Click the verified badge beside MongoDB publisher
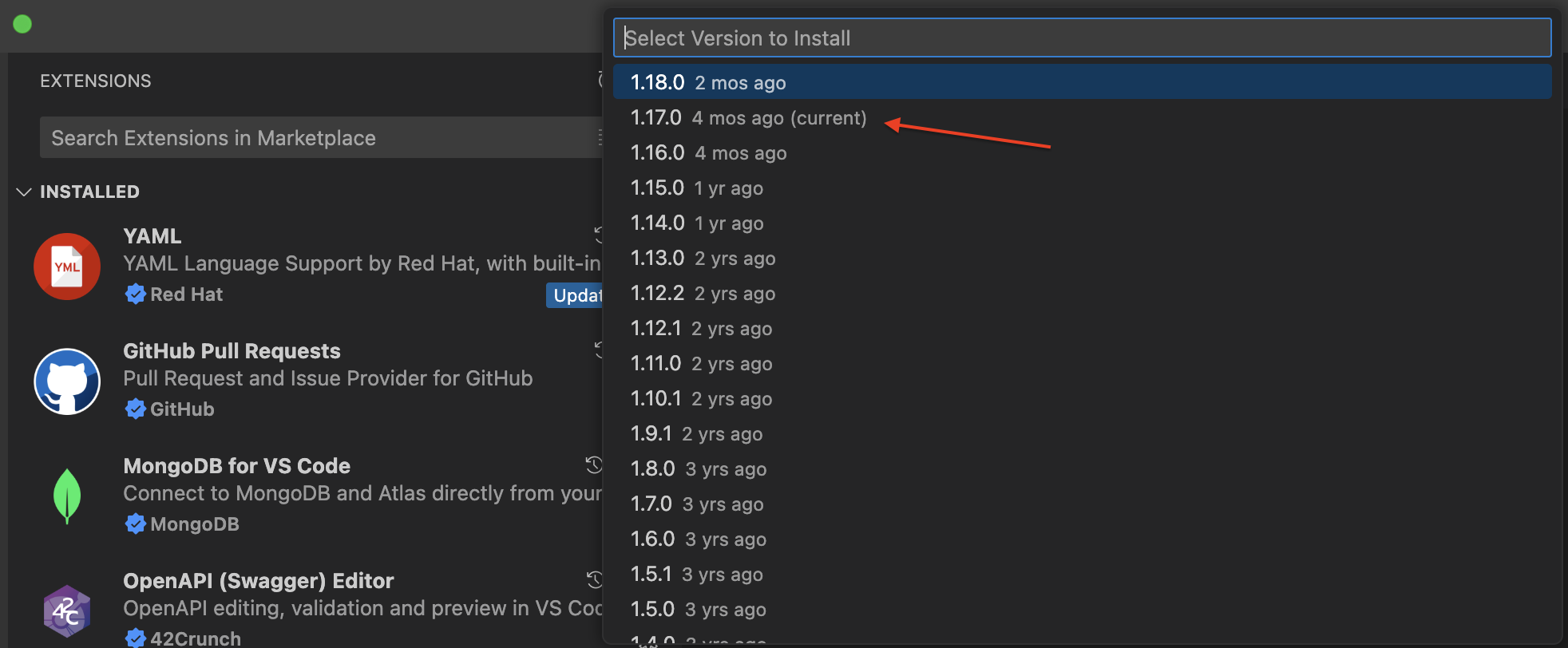 point(136,524)
